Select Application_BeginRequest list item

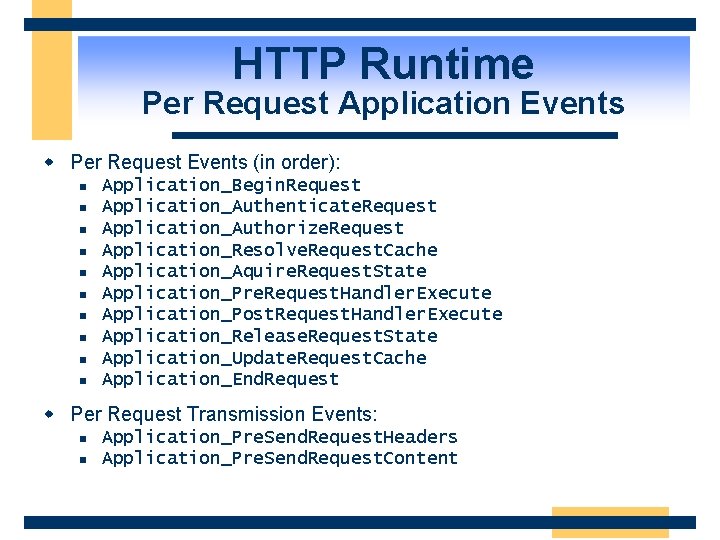click(x=231, y=186)
